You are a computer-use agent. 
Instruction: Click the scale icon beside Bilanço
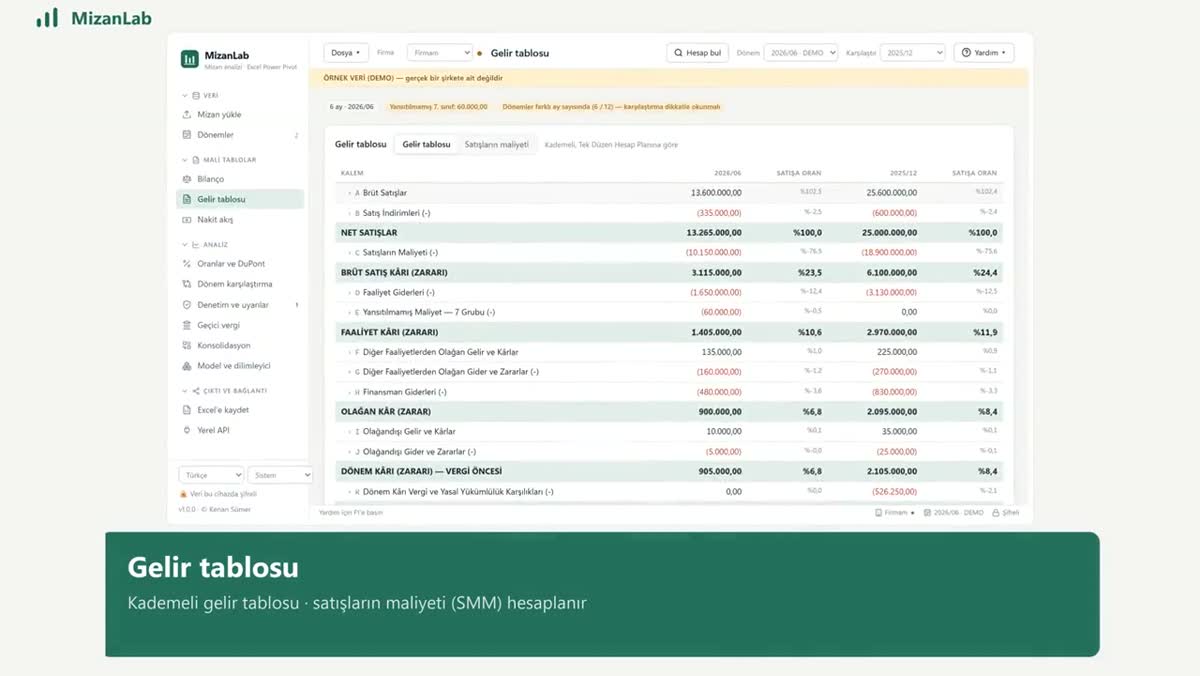point(187,179)
